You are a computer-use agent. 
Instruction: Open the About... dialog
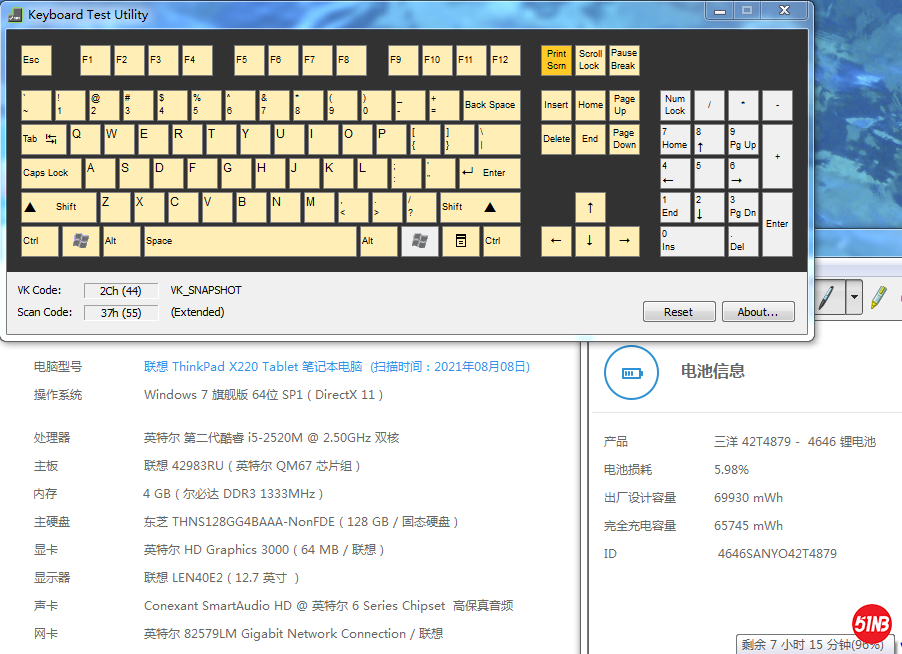click(758, 312)
